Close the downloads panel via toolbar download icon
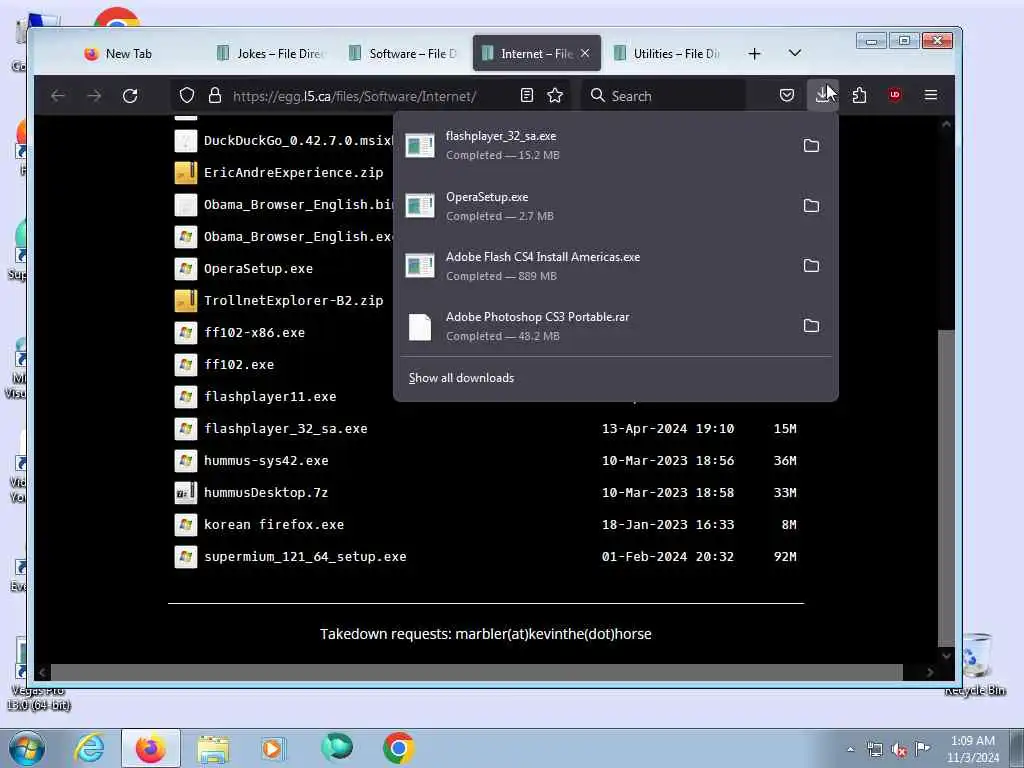 [x=822, y=95]
